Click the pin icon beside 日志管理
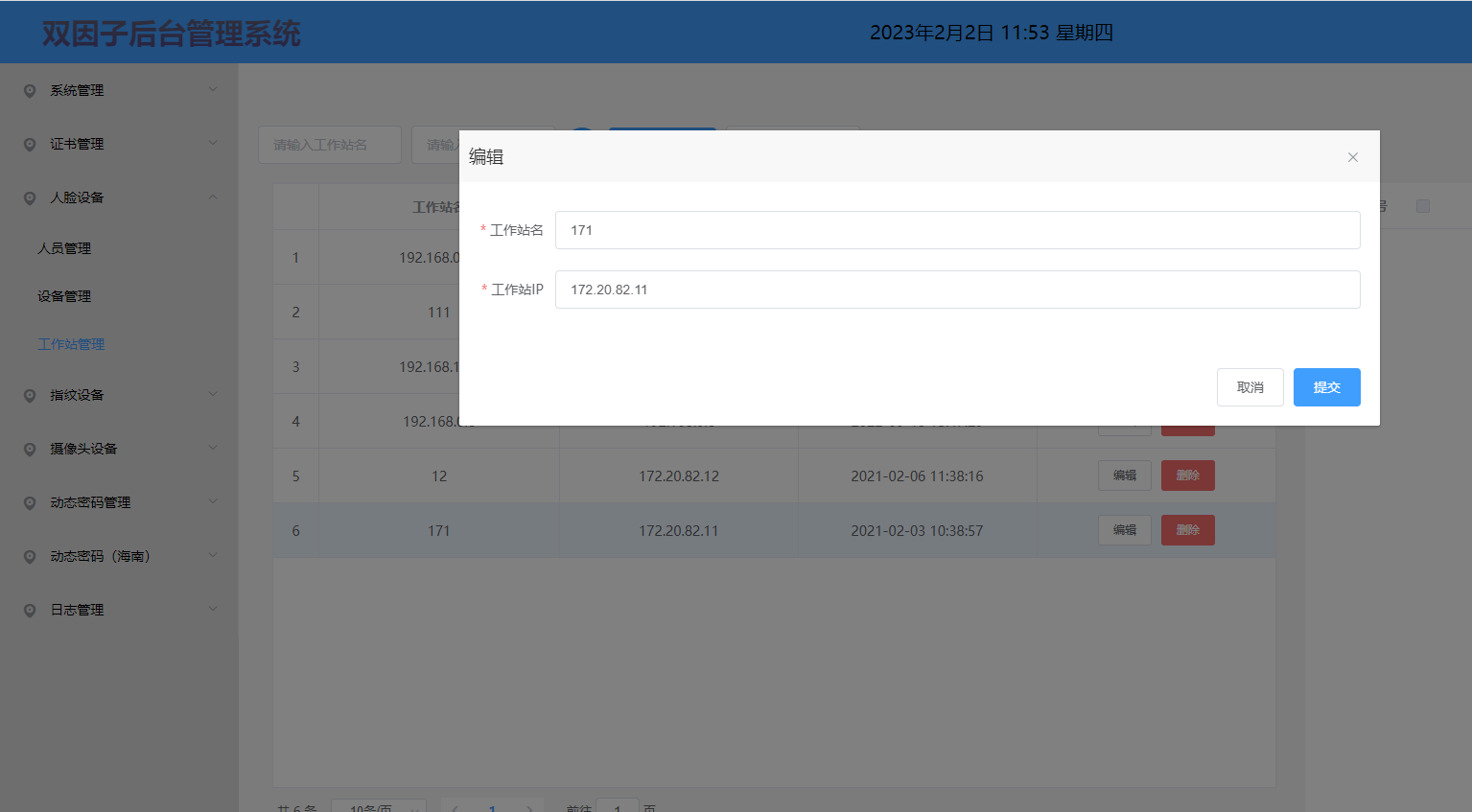The image size is (1472, 812). point(30,611)
